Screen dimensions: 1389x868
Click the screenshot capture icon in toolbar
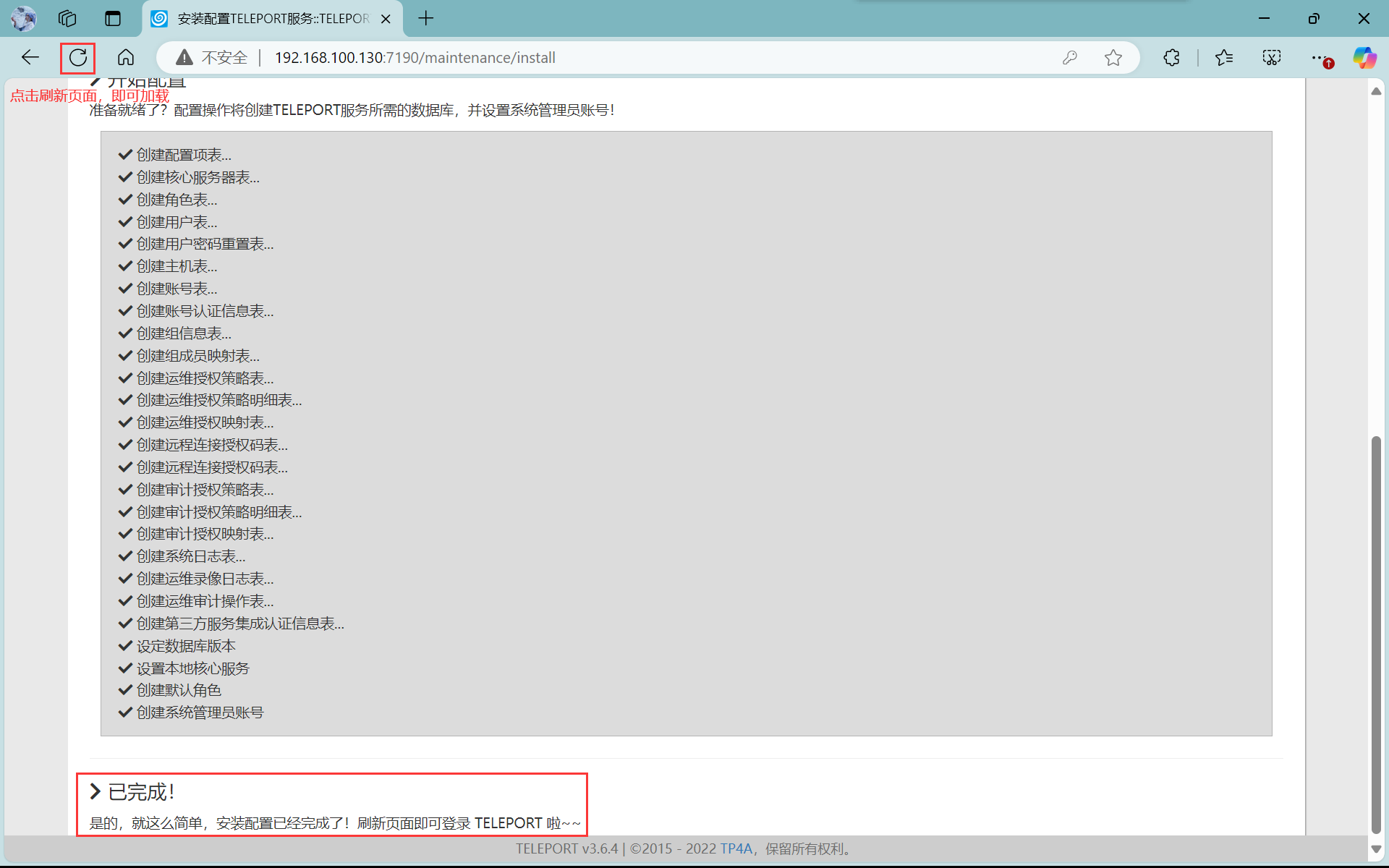(1272, 58)
